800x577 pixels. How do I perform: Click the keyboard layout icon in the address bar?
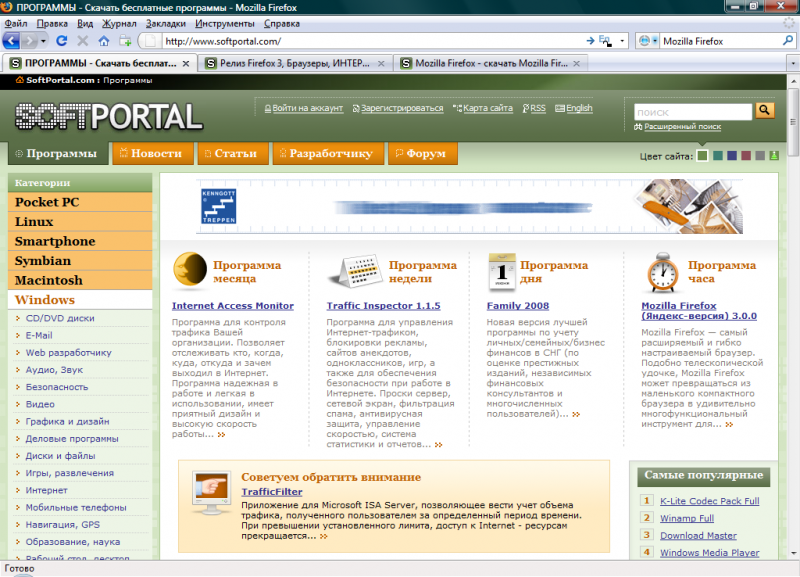(605, 41)
